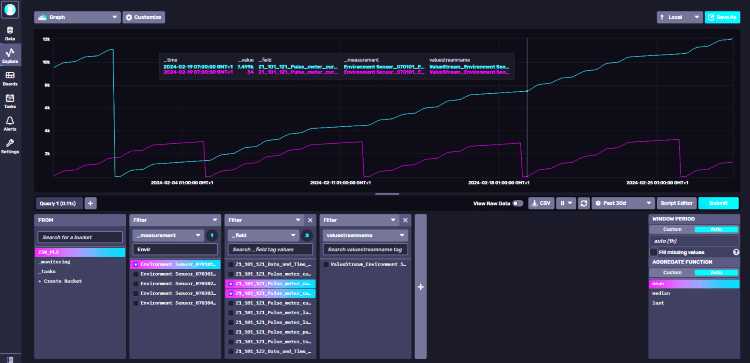Expand Filter mode menu on _measurement card

point(215,220)
